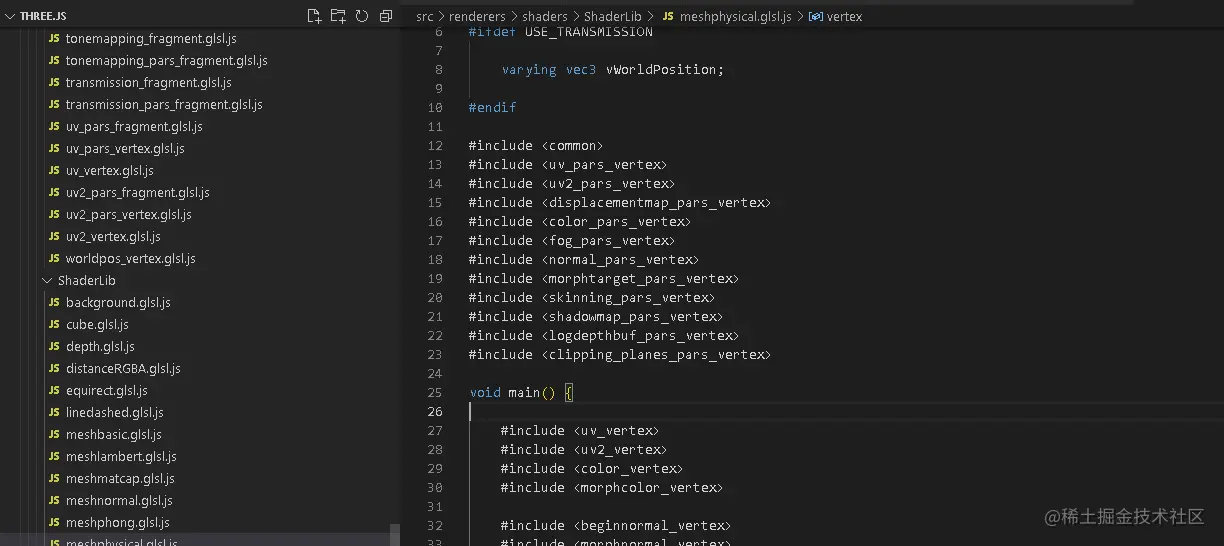Open meshlambert.glsl.js file
1224x546 pixels.
[x=121, y=457]
